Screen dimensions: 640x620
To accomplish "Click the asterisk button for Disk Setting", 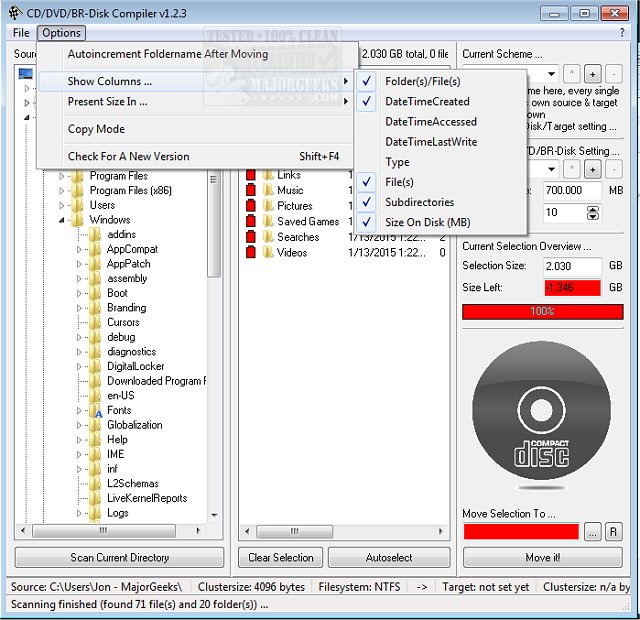I will pyautogui.click(x=571, y=169).
